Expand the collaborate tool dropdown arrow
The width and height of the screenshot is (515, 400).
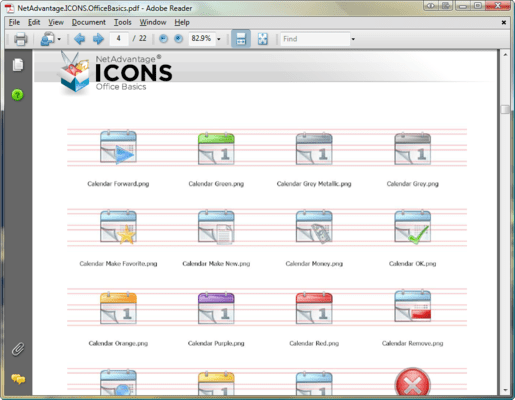point(59,39)
